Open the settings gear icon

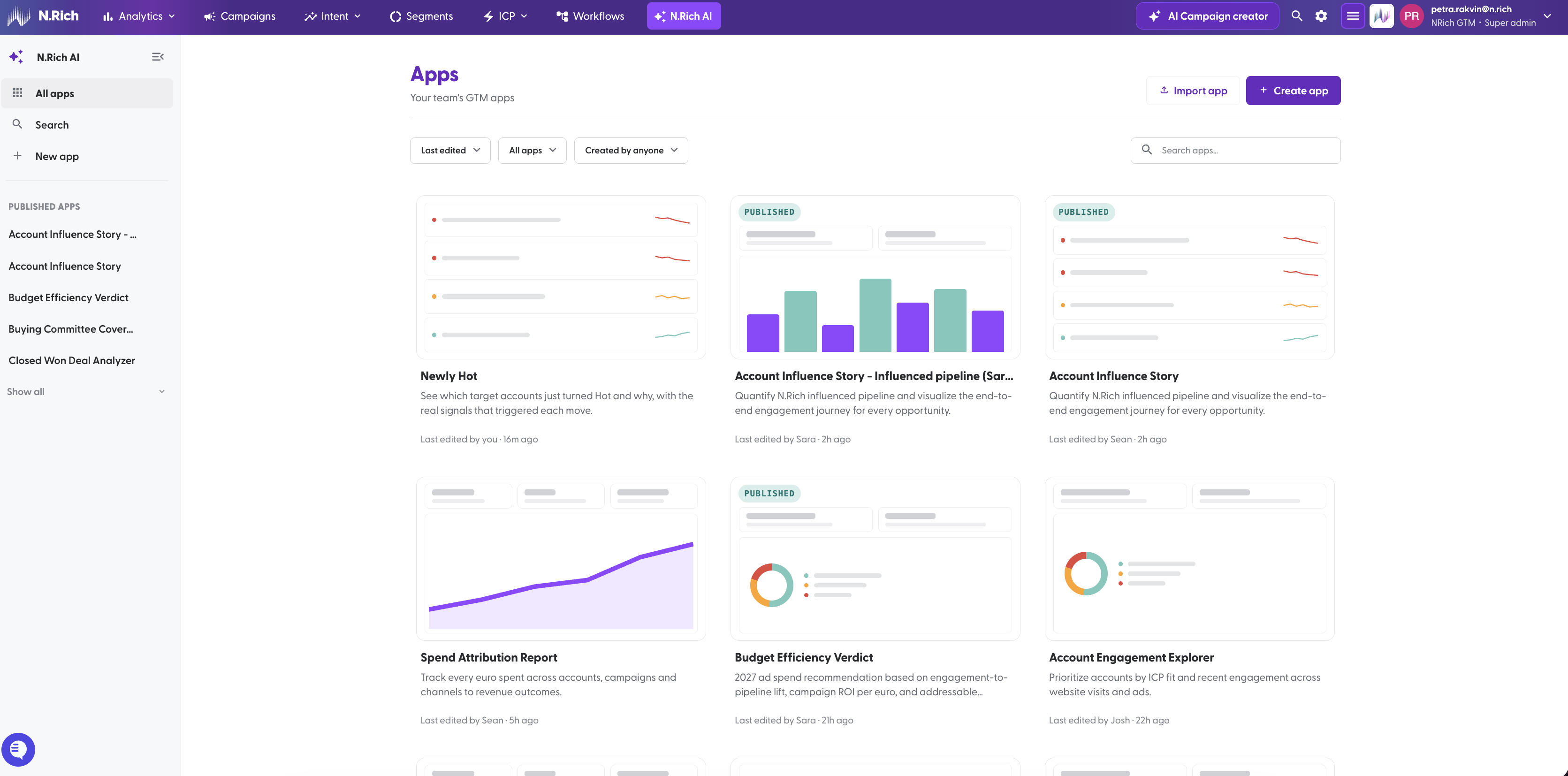click(1321, 16)
